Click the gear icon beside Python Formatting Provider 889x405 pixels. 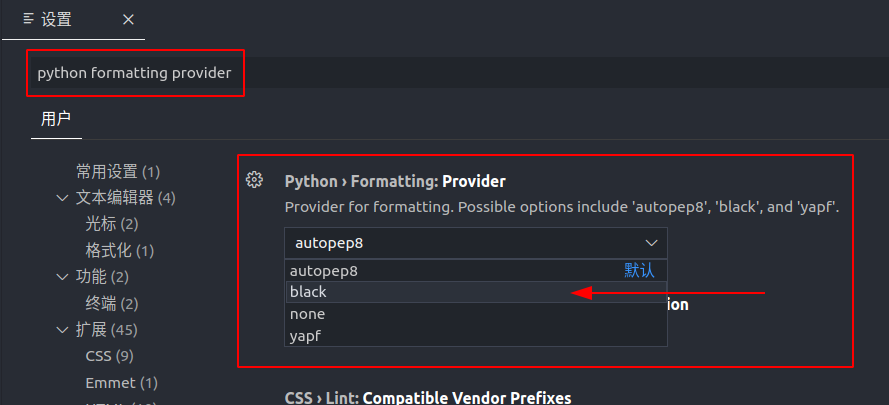pyautogui.click(x=254, y=180)
